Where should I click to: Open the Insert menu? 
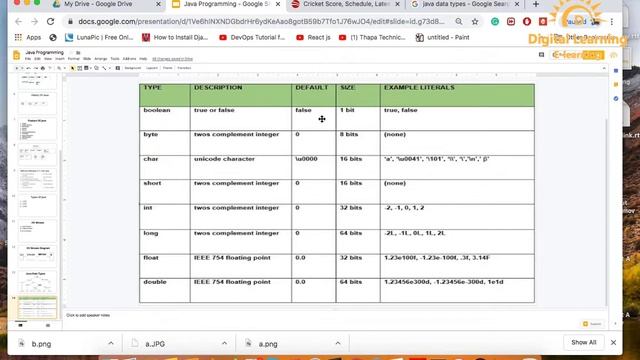pyautogui.click(x=60, y=59)
